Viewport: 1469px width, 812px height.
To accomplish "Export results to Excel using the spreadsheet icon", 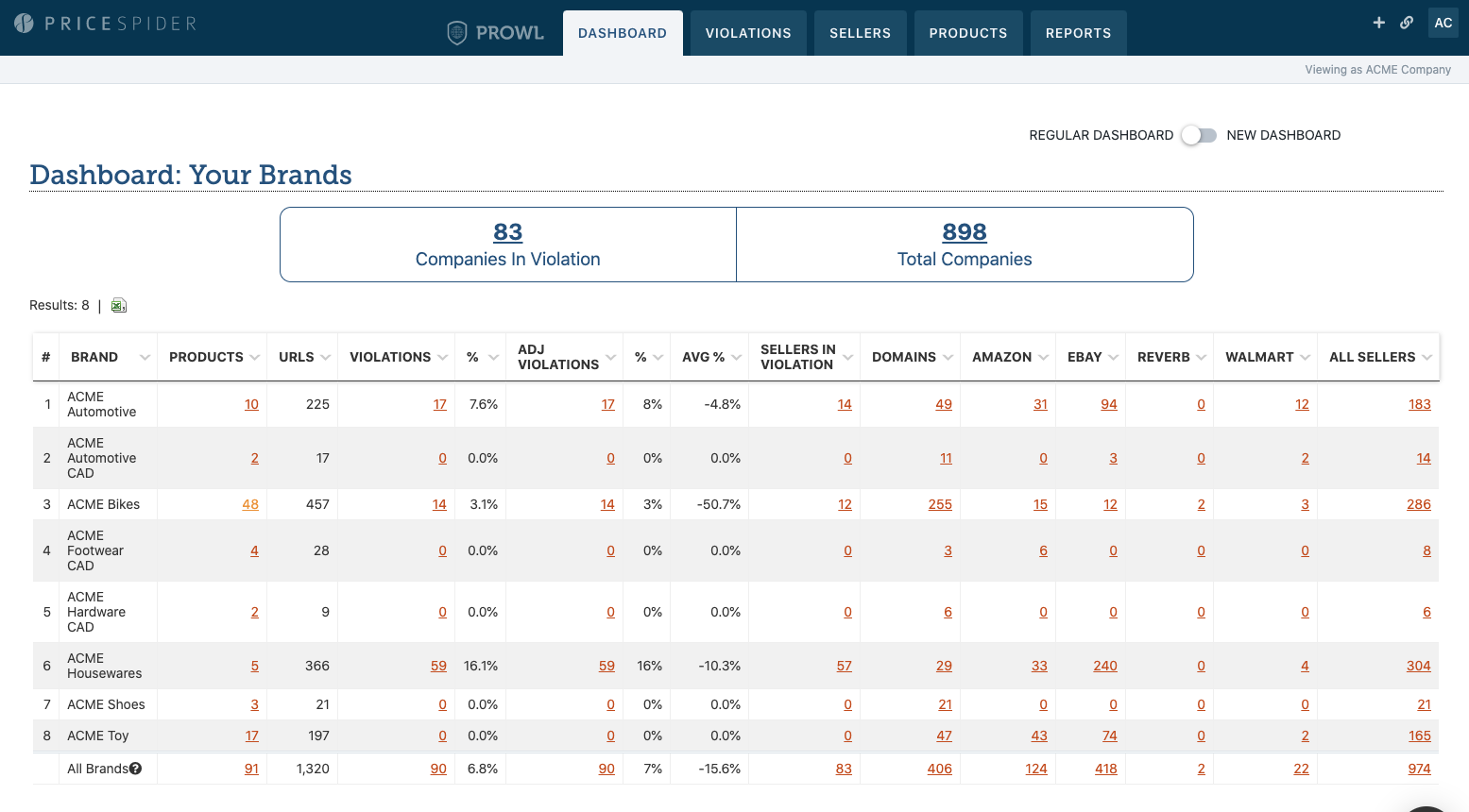I will 118,305.
